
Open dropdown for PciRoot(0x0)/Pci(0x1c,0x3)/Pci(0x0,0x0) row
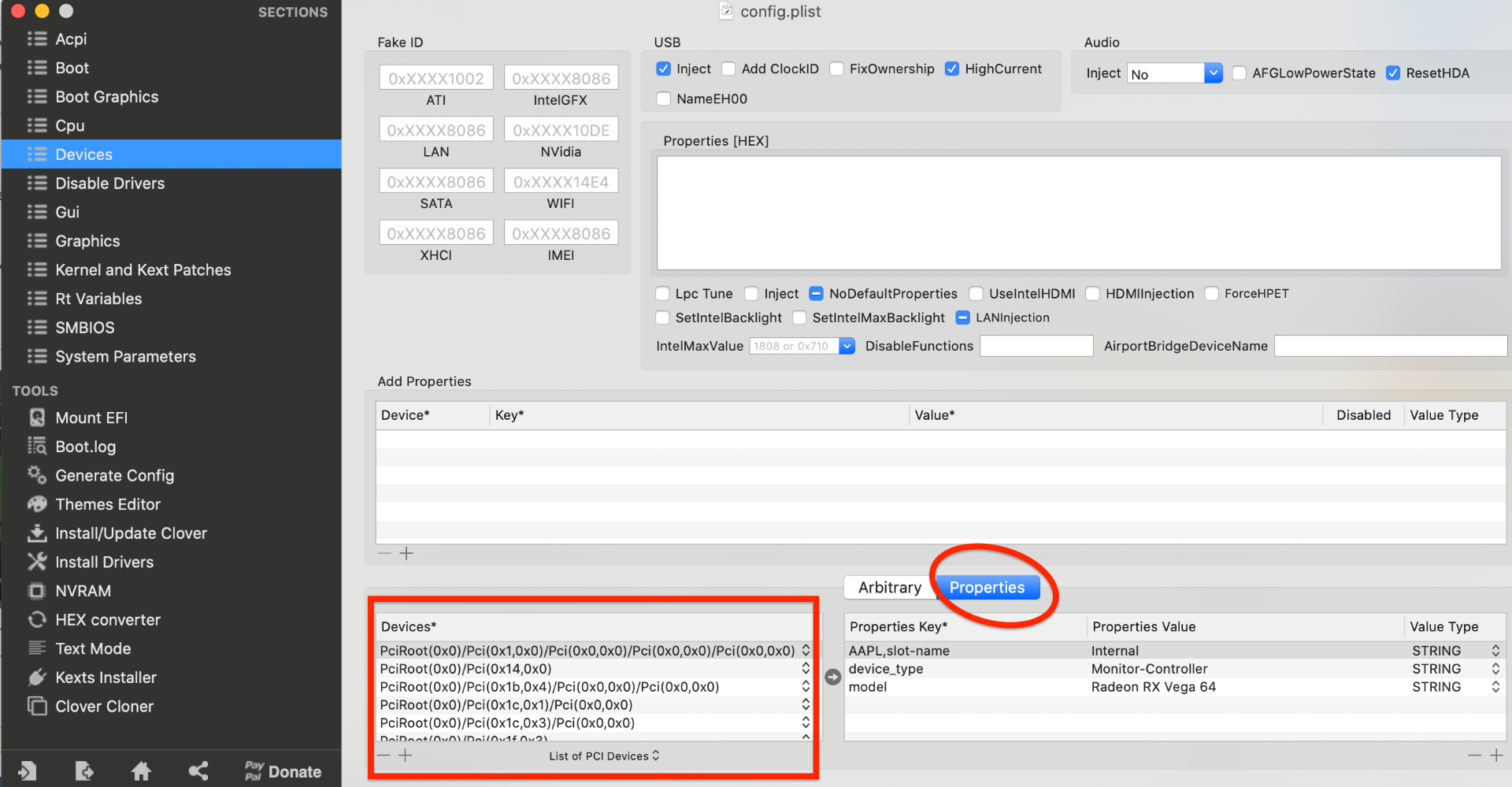(806, 723)
